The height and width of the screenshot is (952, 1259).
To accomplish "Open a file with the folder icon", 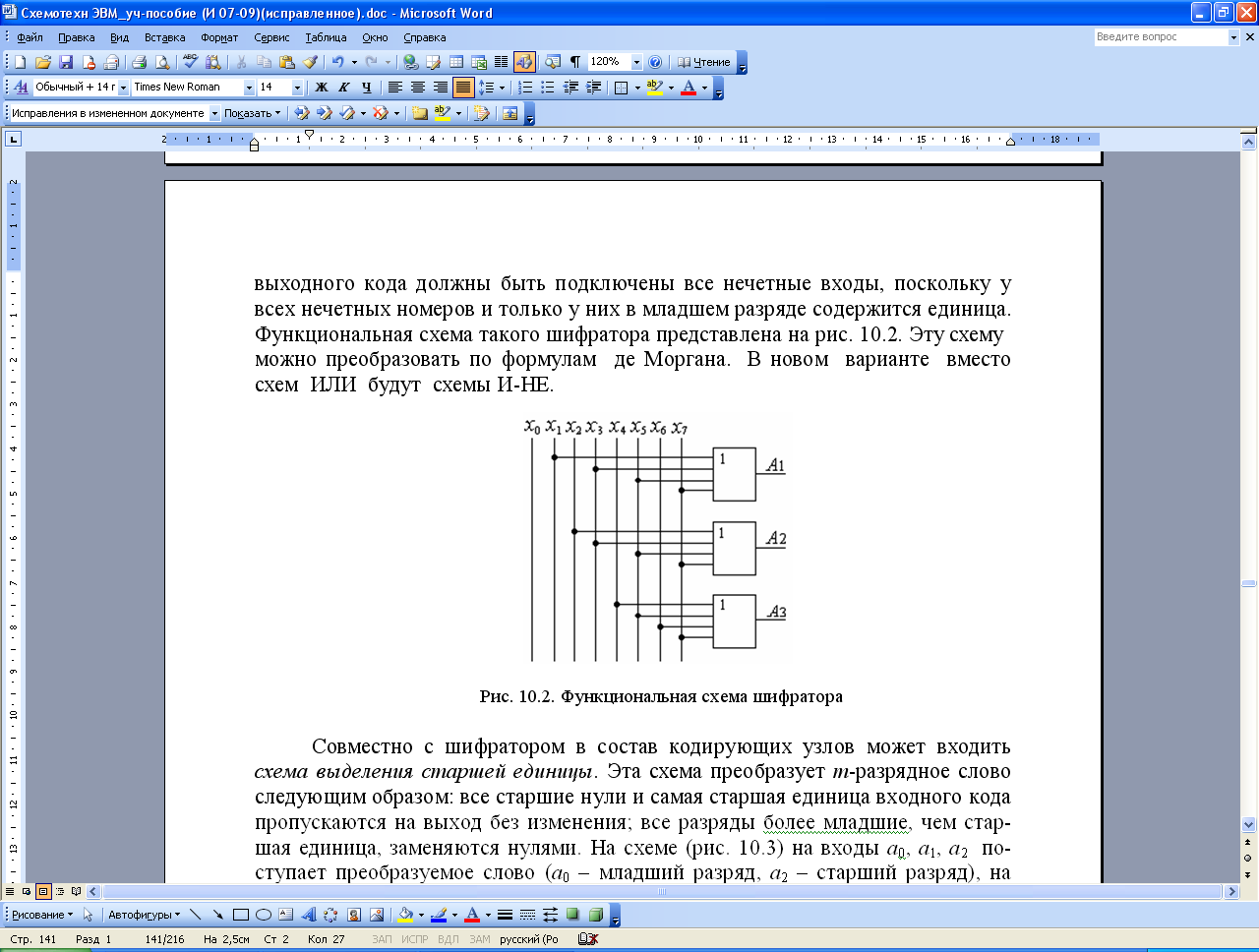I will click(x=42, y=62).
